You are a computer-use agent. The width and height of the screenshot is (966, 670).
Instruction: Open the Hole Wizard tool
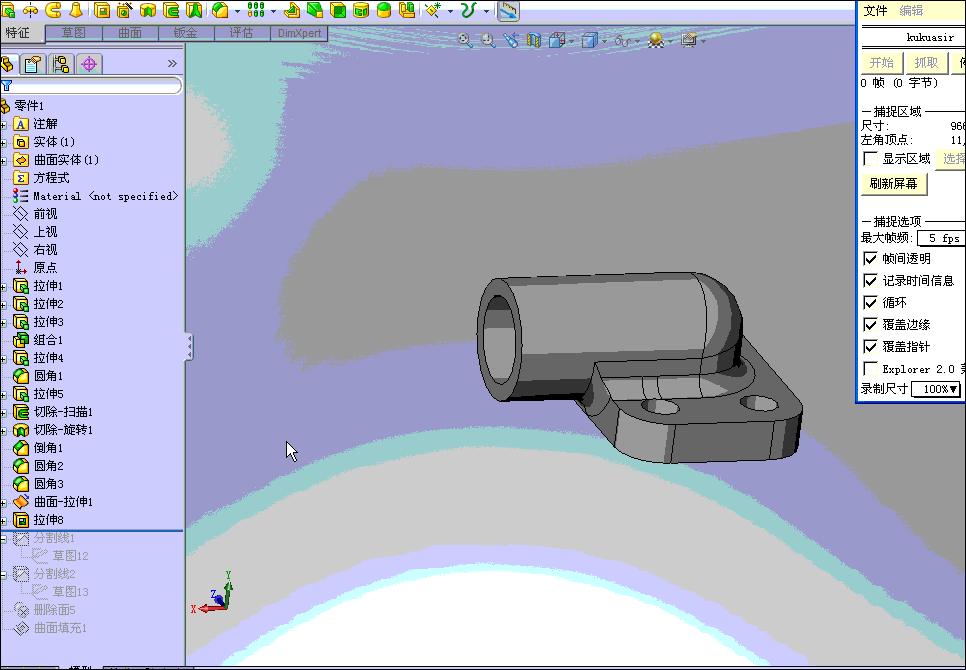[x=124, y=10]
